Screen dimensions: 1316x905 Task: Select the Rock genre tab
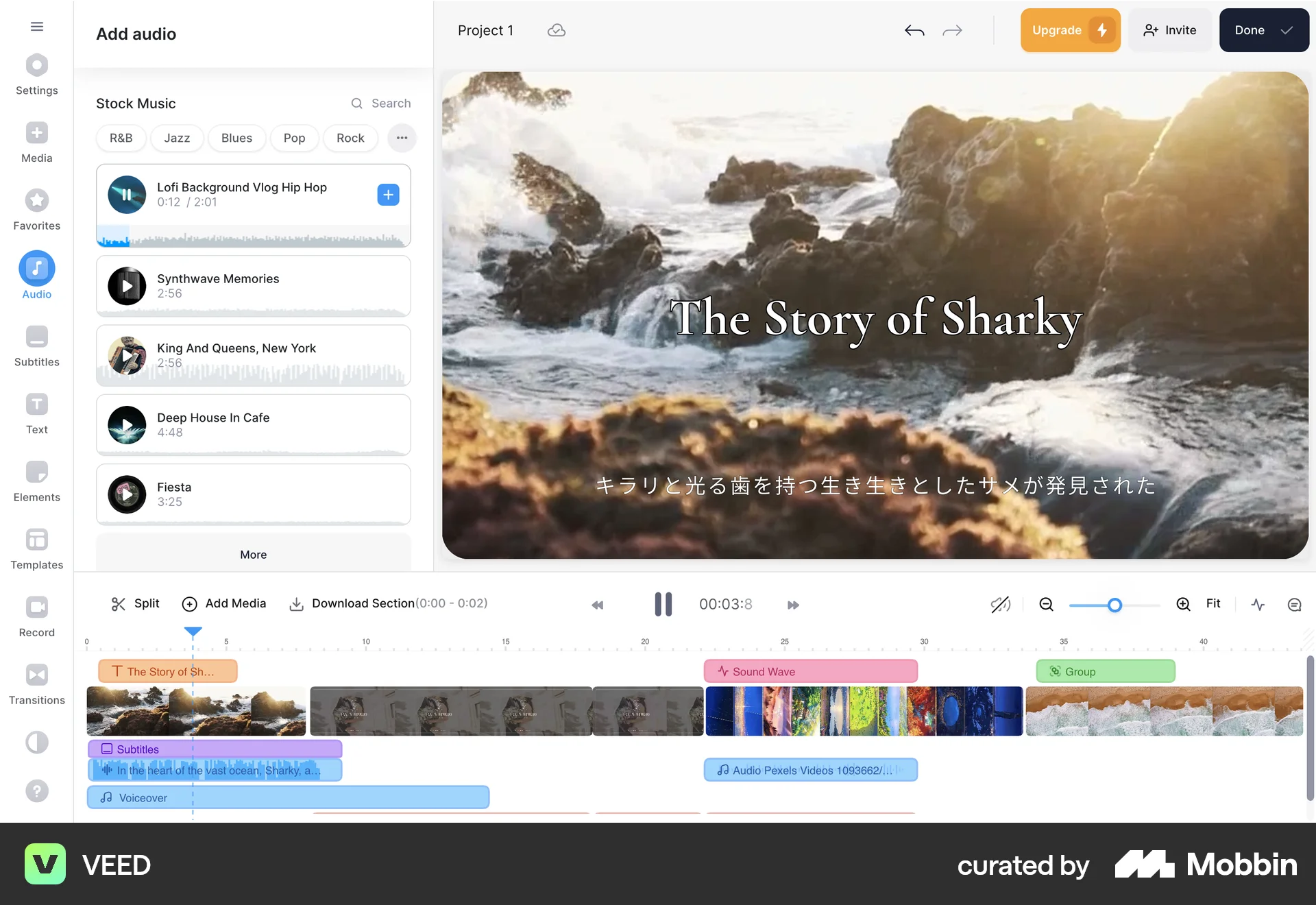(x=350, y=138)
